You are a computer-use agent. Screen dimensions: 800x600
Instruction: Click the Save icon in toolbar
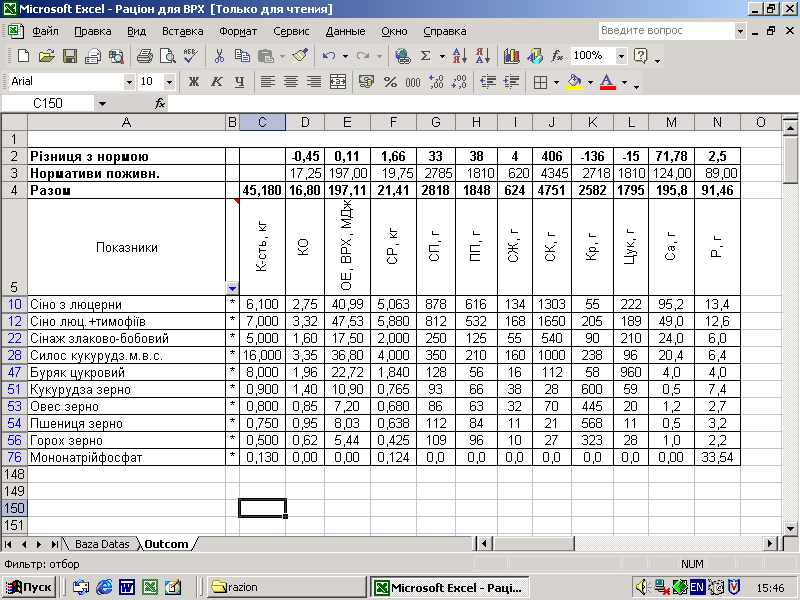(x=70, y=56)
